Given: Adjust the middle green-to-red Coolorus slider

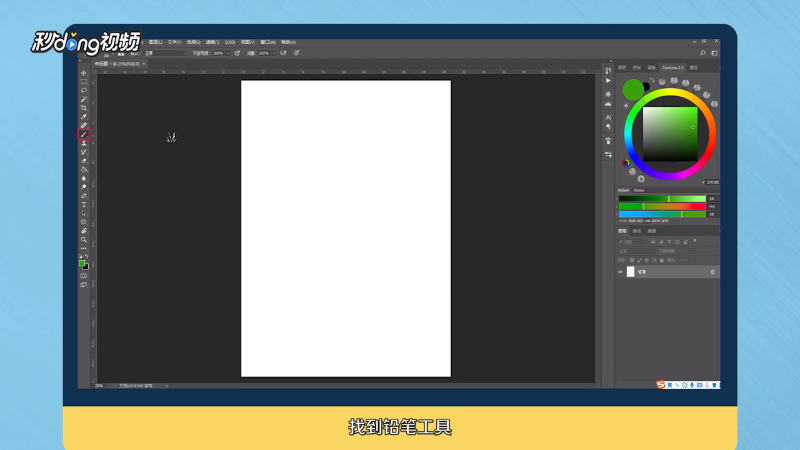Looking at the screenshot, I should click(x=662, y=207).
